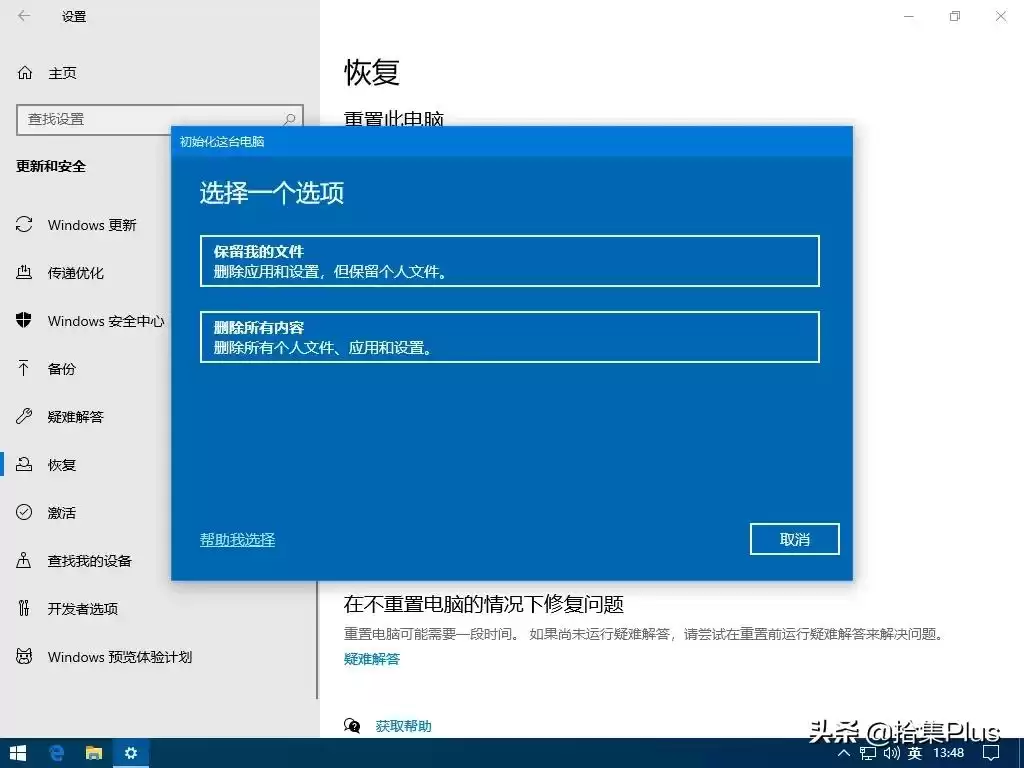Screen dimensions: 1024x768
Task: Open 查找我的设备 page
Action: [90, 561]
